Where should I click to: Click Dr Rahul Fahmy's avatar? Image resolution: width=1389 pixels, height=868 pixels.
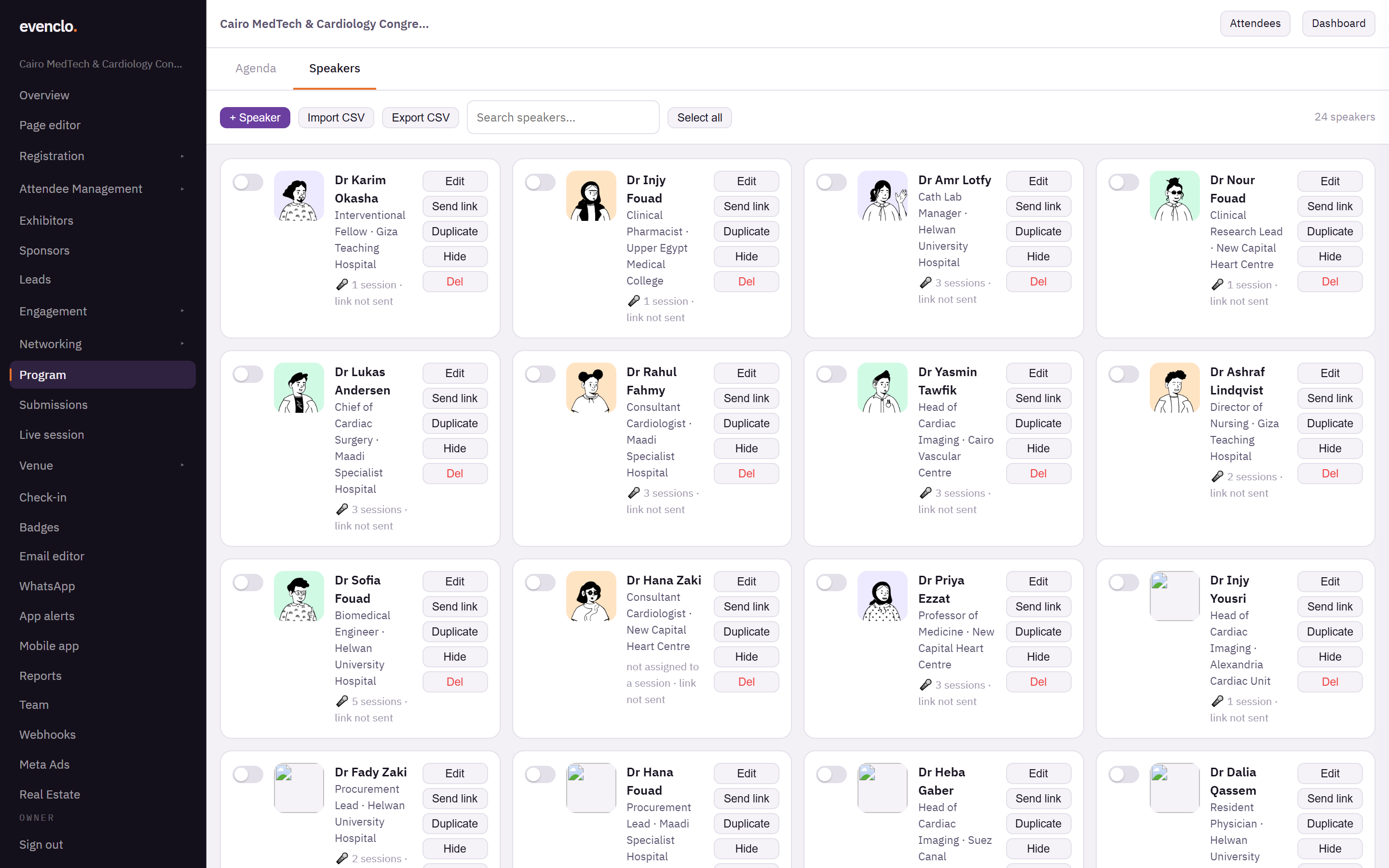(591, 388)
